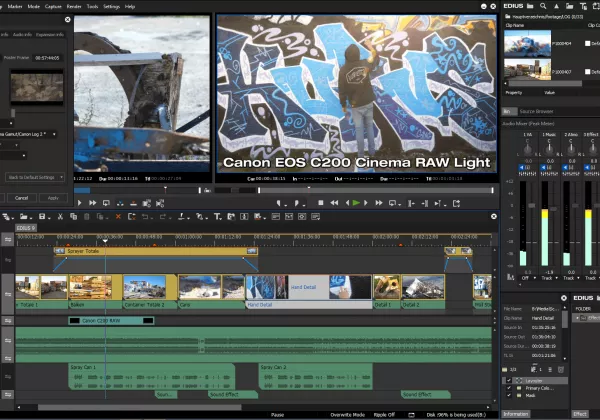Toggle the Primary Color Correction checkbox
The width and height of the screenshot is (600, 420).
click(x=509, y=388)
